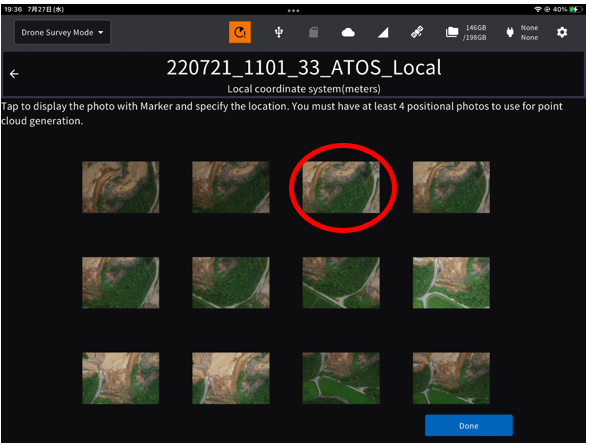Go back using the left arrow
The height and width of the screenshot is (445, 590).
point(14,74)
